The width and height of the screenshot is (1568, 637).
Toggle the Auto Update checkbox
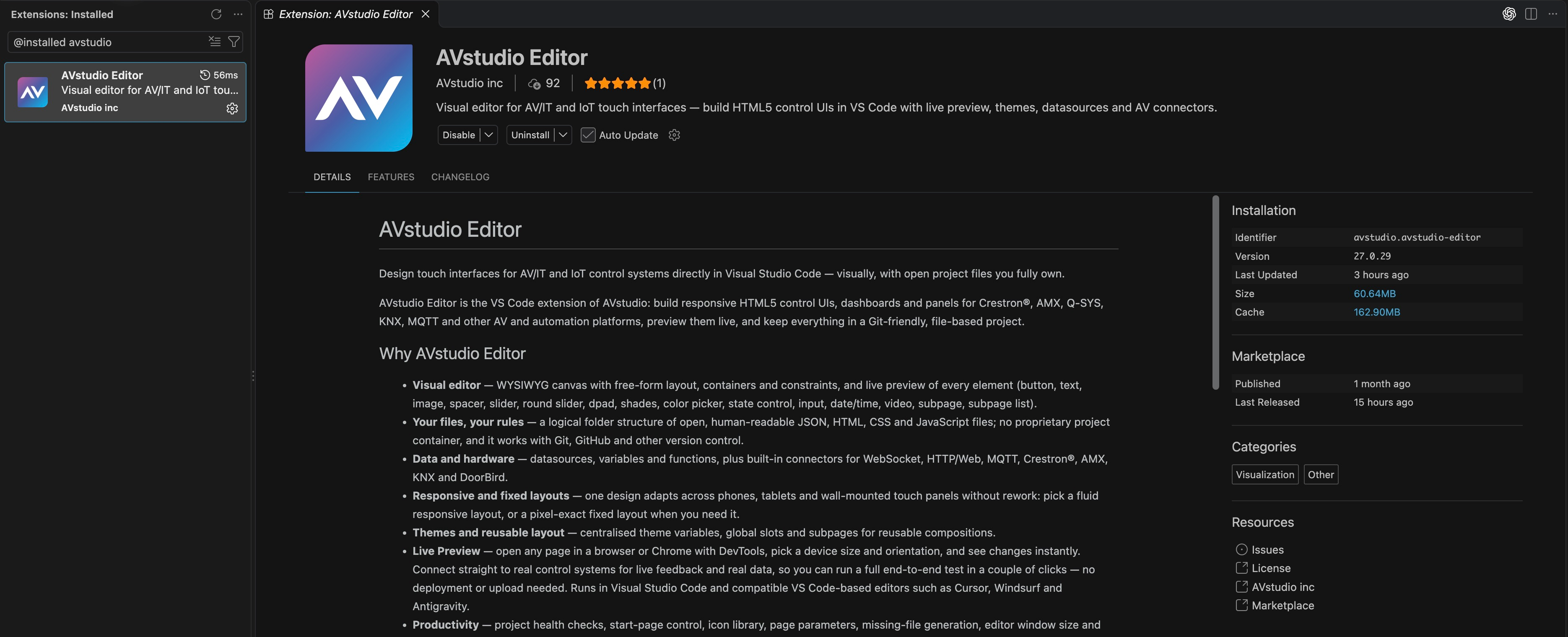(587, 135)
